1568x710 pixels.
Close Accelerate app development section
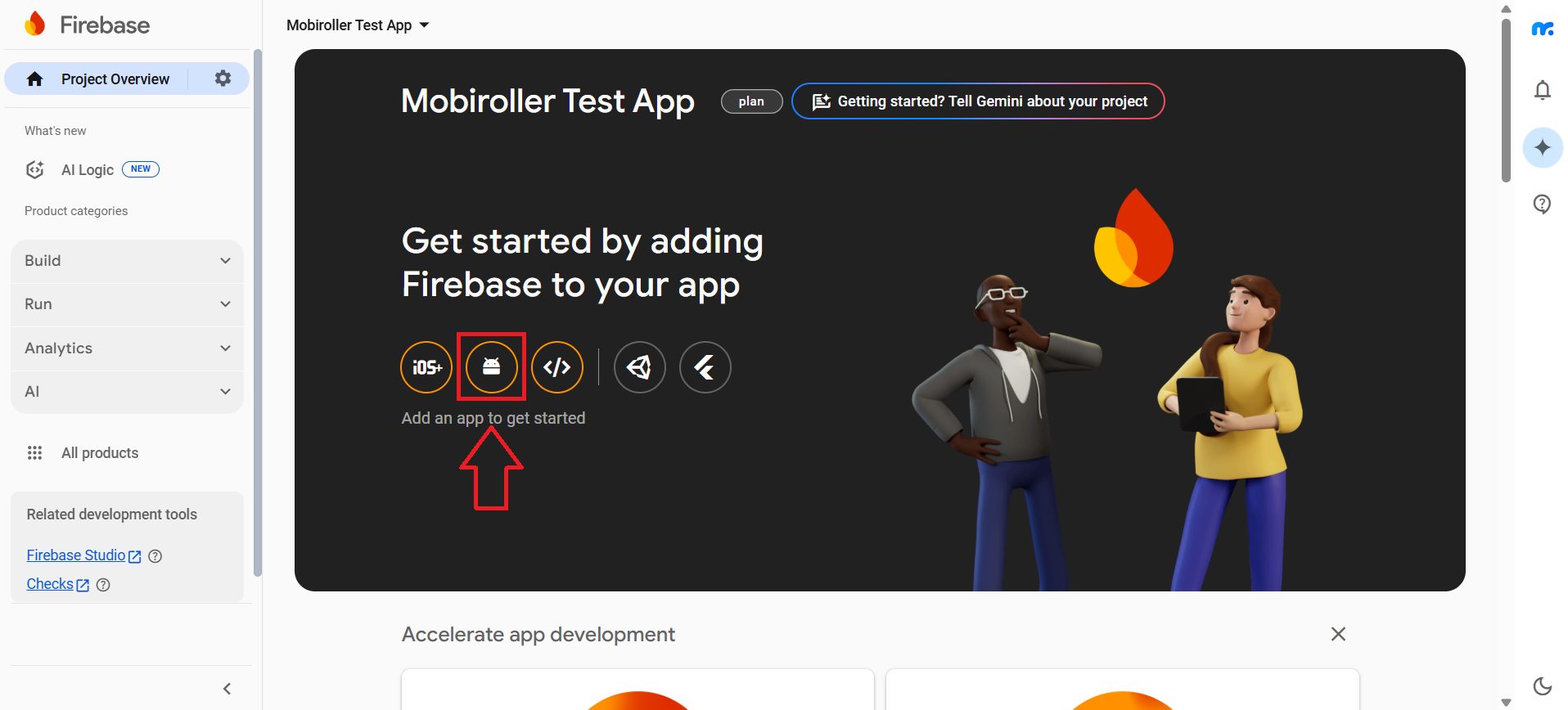[1338, 634]
